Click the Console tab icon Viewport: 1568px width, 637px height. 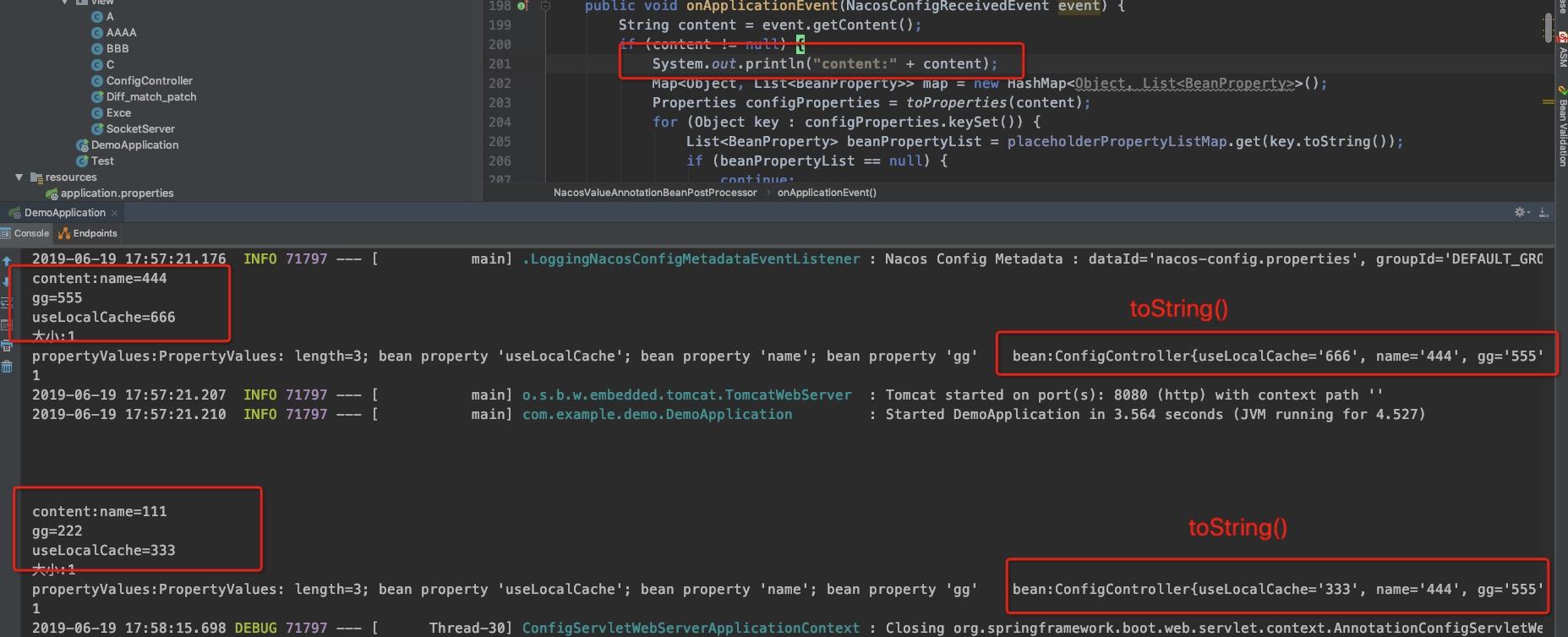point(5,233)
